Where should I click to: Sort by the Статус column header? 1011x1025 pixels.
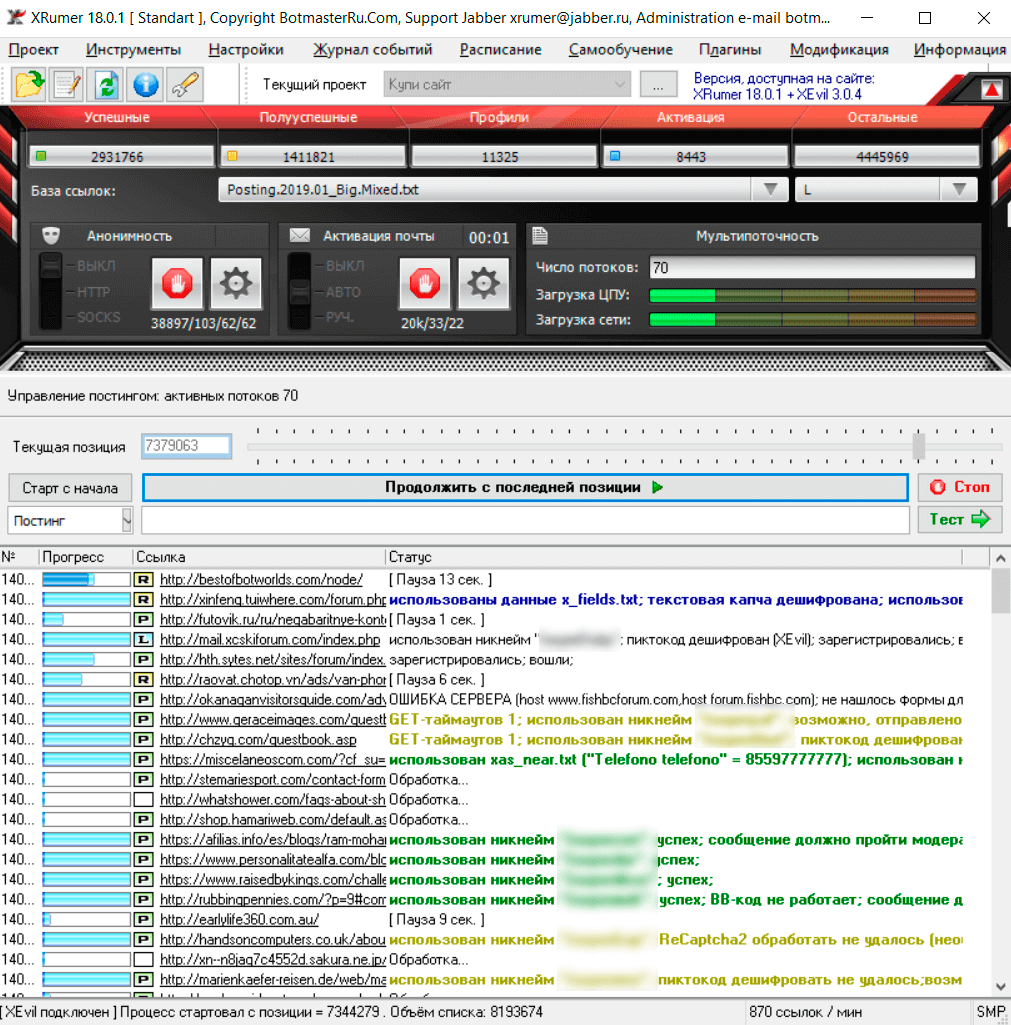pos(673,557)
